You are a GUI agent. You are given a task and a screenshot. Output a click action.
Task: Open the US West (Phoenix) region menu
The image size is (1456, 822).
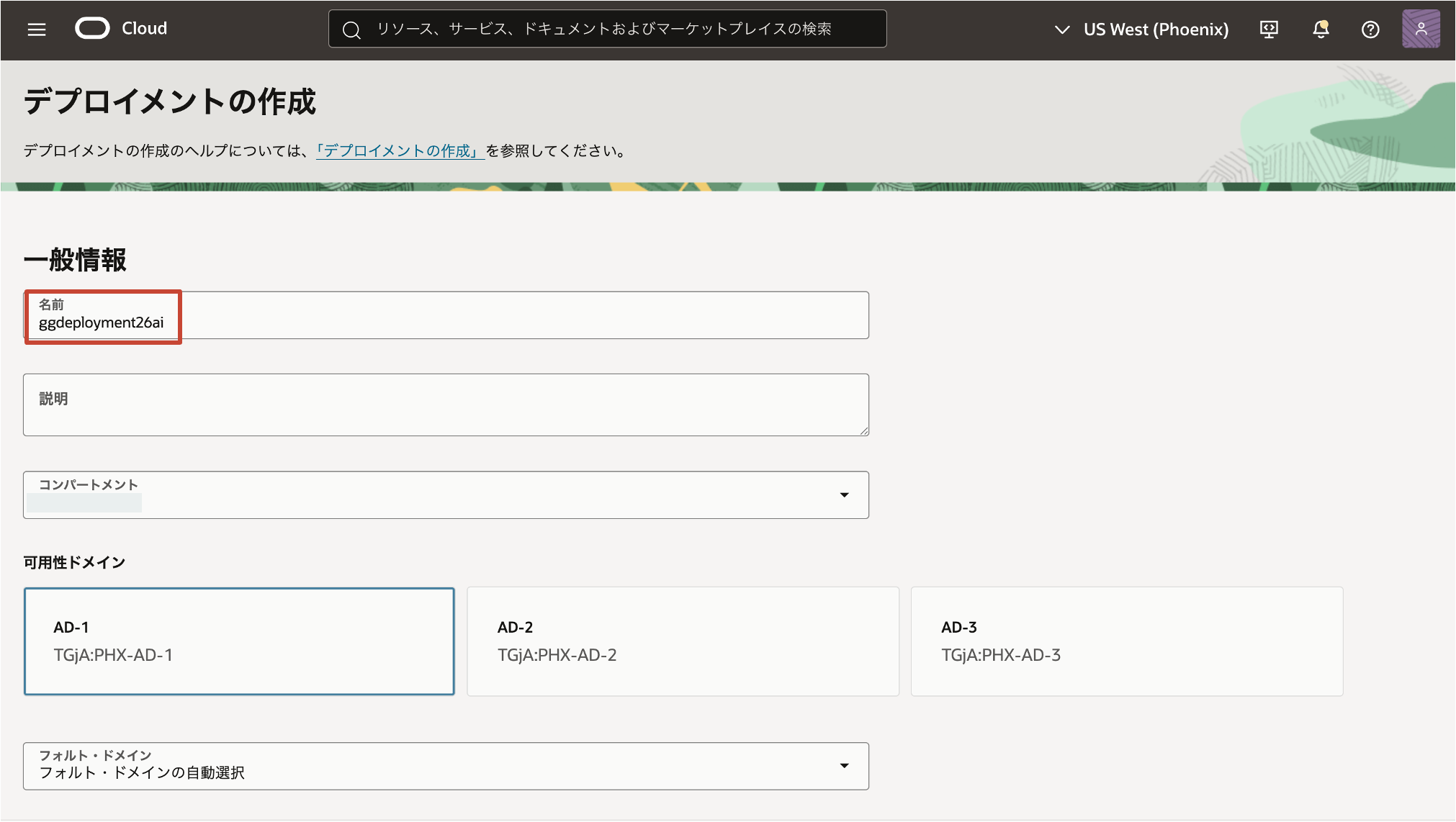click(x=1155, y=30)
